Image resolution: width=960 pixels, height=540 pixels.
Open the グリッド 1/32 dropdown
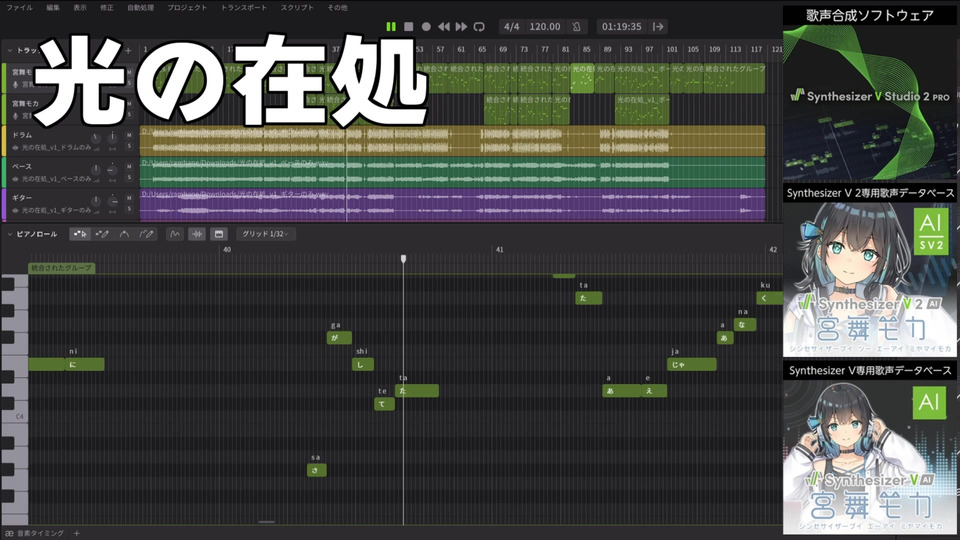coord(265,234)
